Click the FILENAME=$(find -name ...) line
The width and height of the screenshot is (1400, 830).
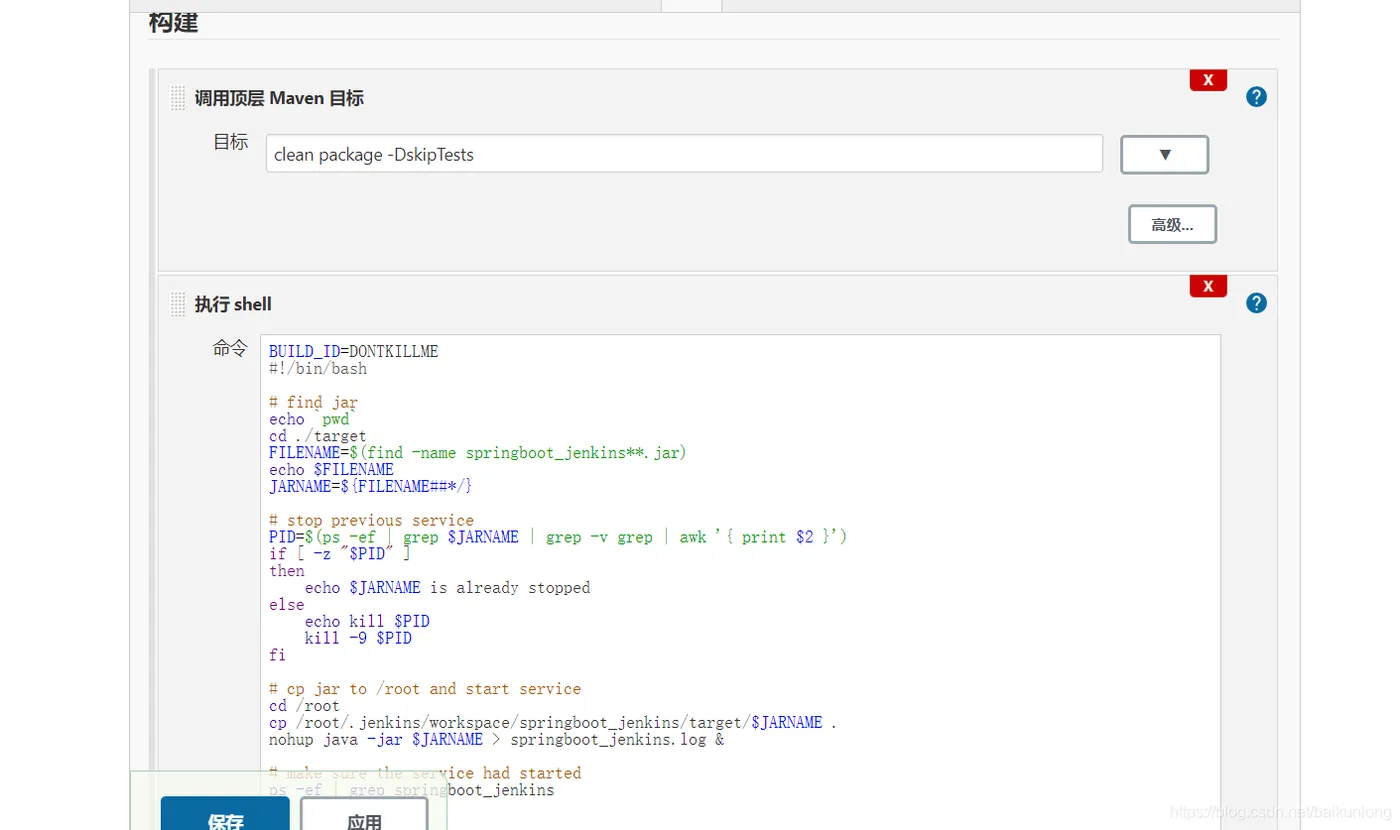point(478,453)
